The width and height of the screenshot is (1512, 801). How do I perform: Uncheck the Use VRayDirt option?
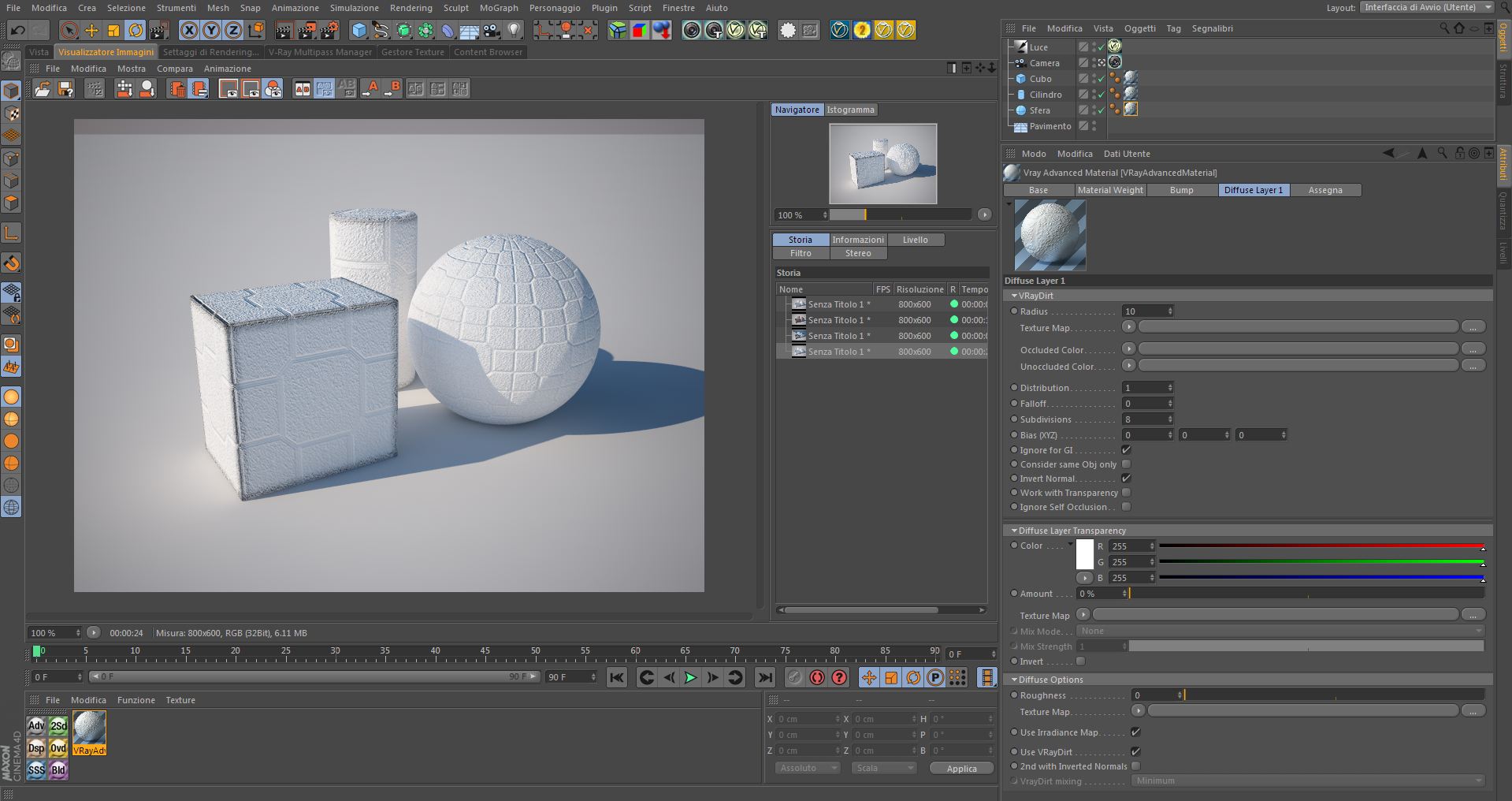tap(1135, 752)
